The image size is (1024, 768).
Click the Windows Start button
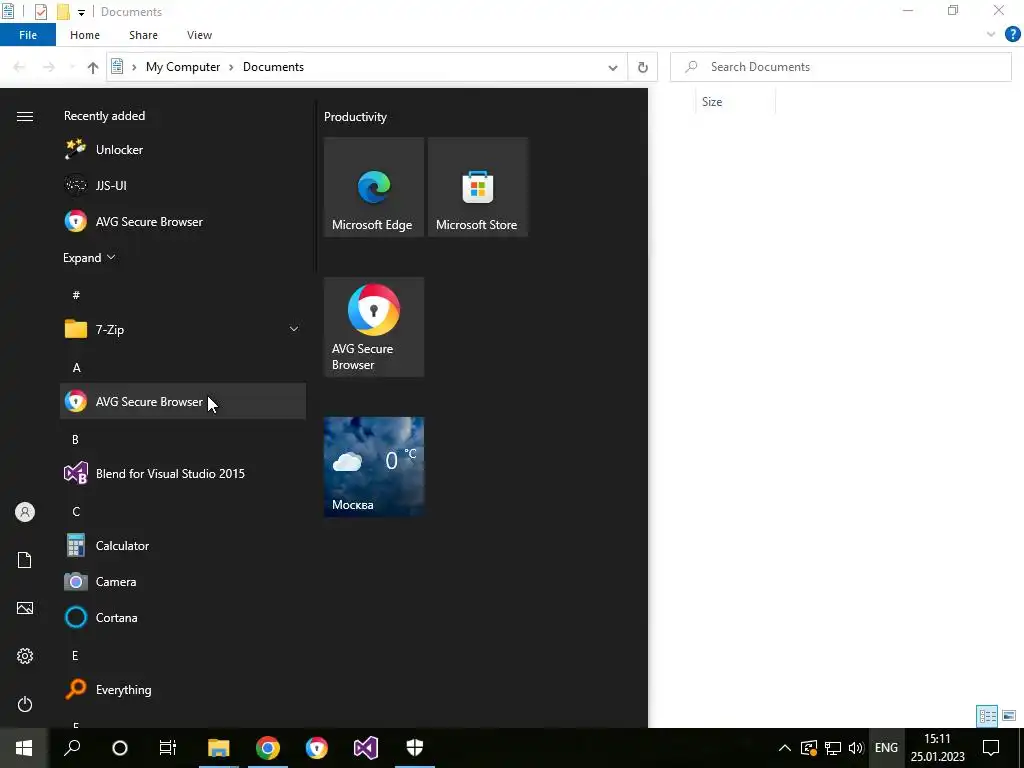tap(24, 748)
